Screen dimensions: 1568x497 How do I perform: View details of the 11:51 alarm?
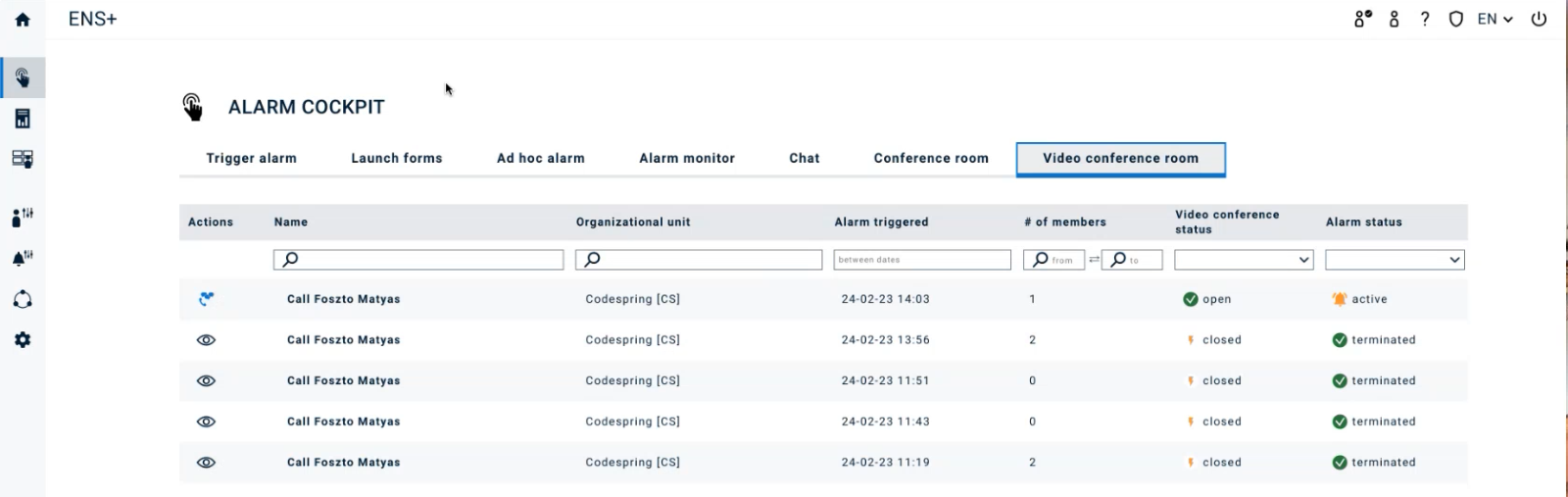point(206,381)
